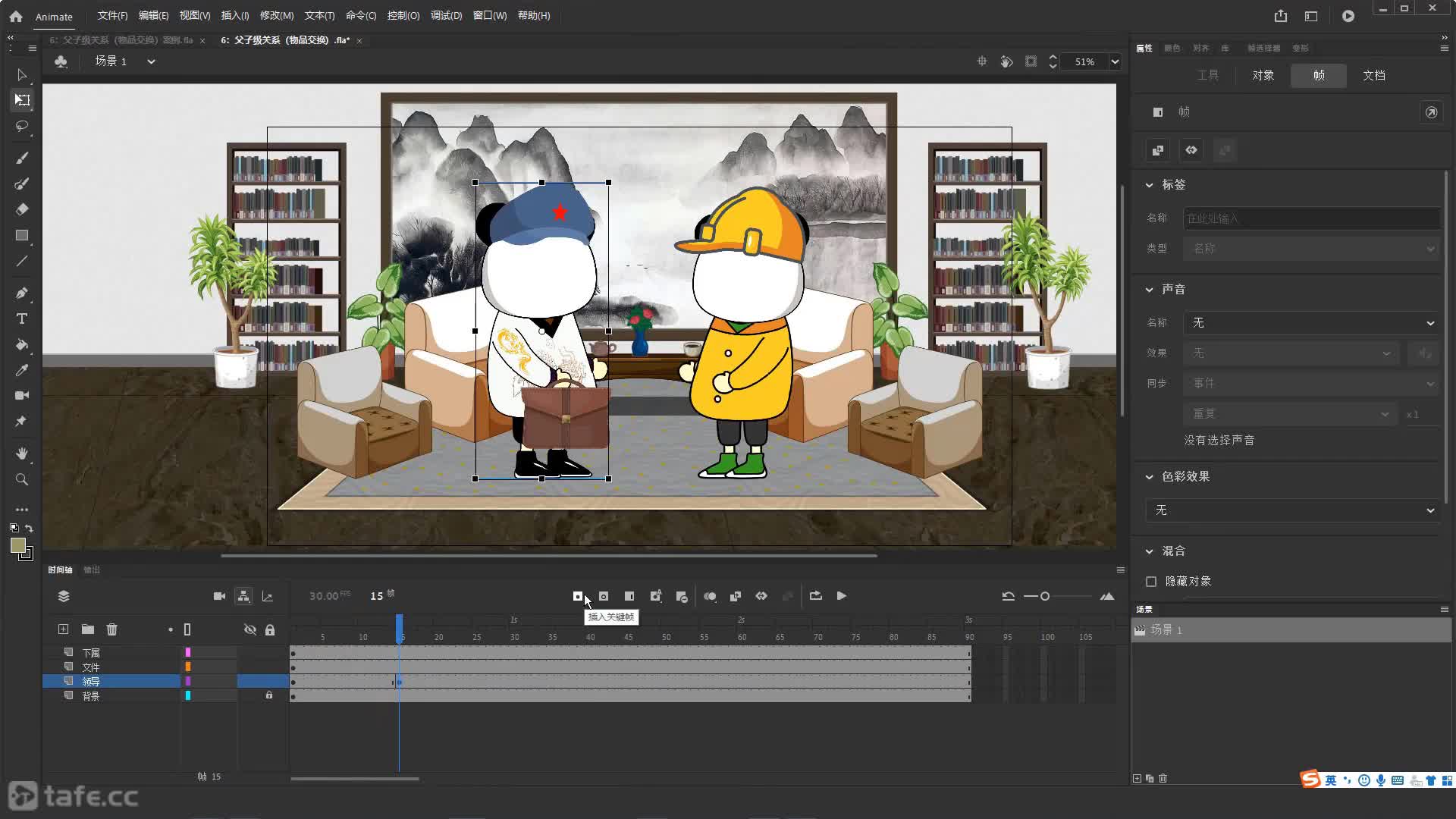Open the sound 名称 dropdown showing 无
1456x819 pixels.
1312,323
